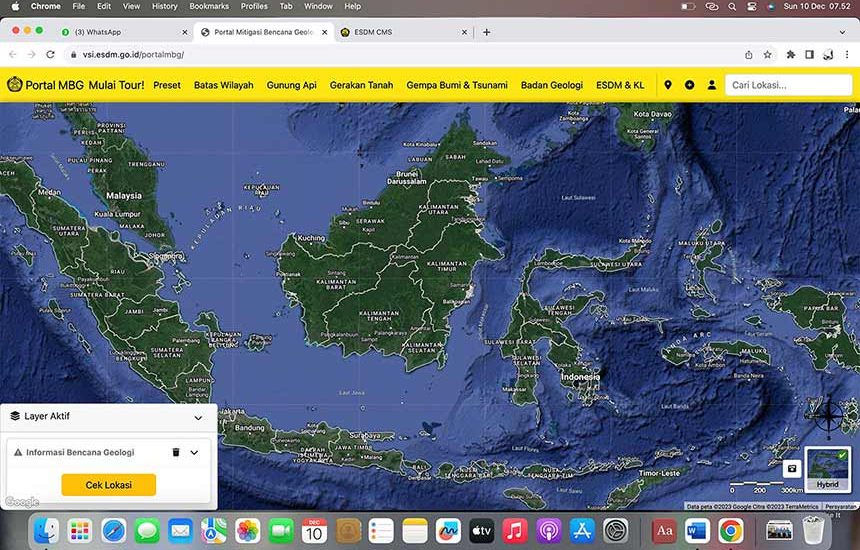Open the ESDM & KL menu
This screenshot has width=860, height=550.
[x=620, y=85]
